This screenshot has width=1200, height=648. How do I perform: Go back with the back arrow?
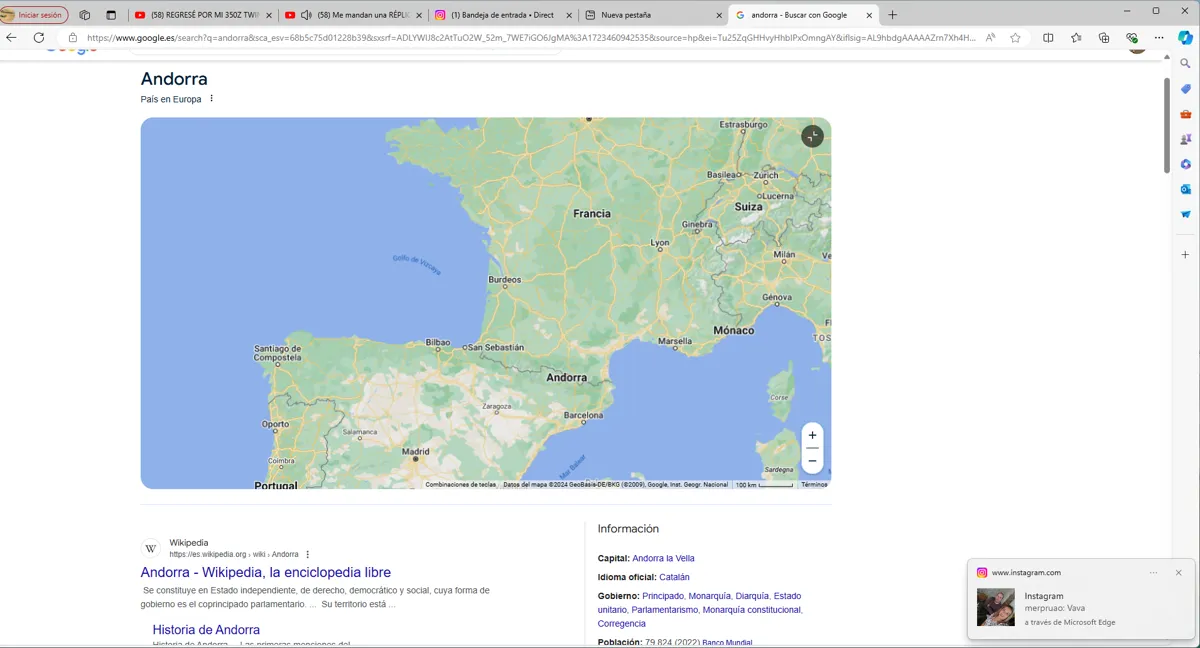tap(12, 38)
